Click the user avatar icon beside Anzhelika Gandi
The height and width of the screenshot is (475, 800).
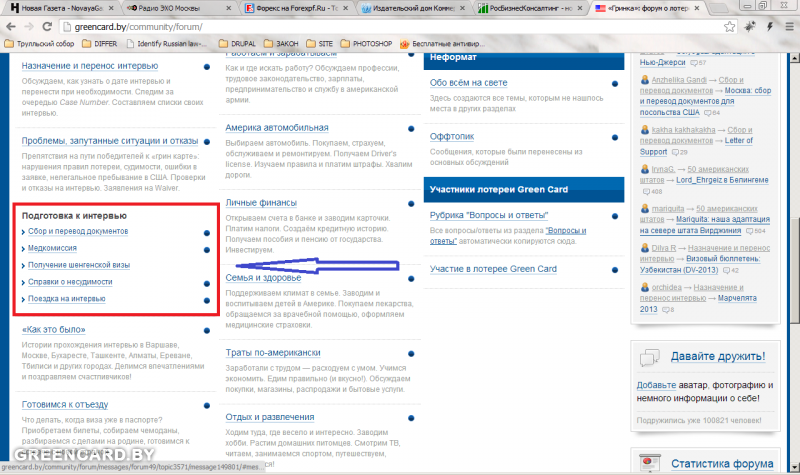pos(645,80)
